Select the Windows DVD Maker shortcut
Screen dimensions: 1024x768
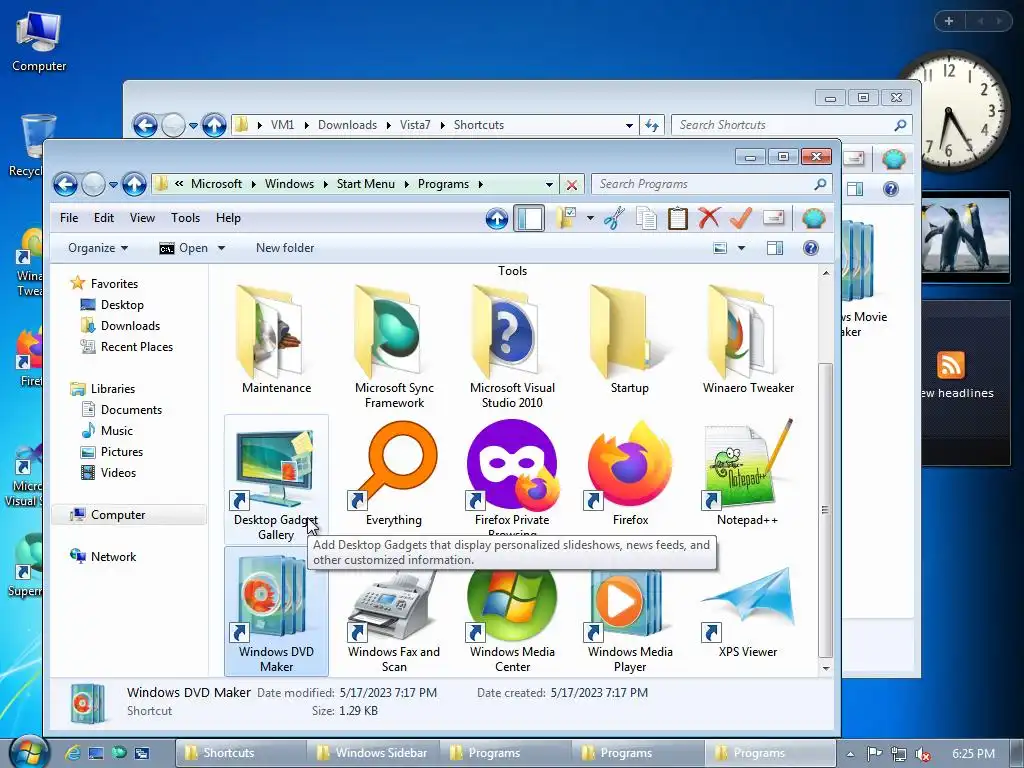(x=276, y=612)
